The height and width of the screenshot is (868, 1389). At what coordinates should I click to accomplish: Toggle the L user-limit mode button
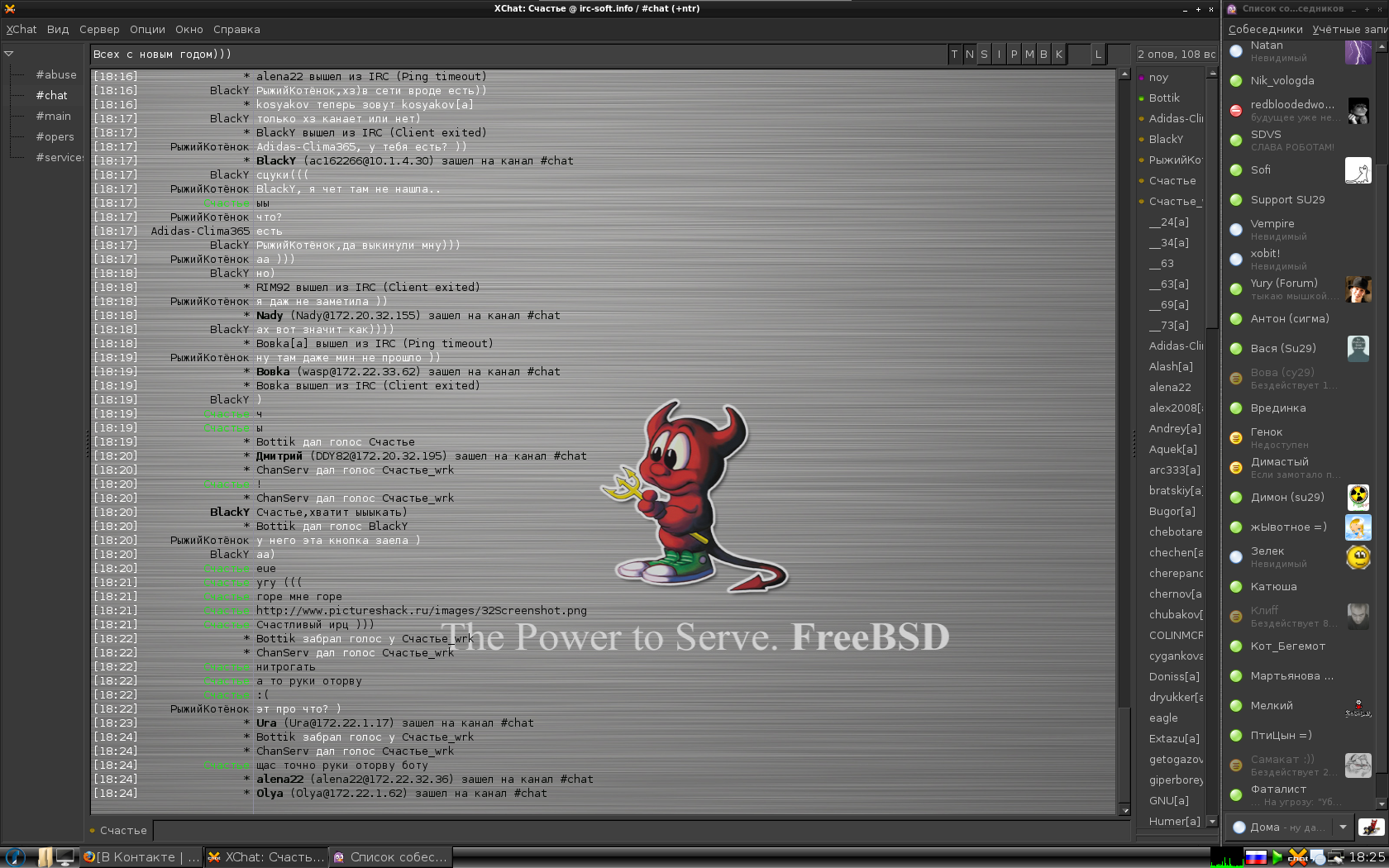pyautogui.click(x=1098, y=55)
